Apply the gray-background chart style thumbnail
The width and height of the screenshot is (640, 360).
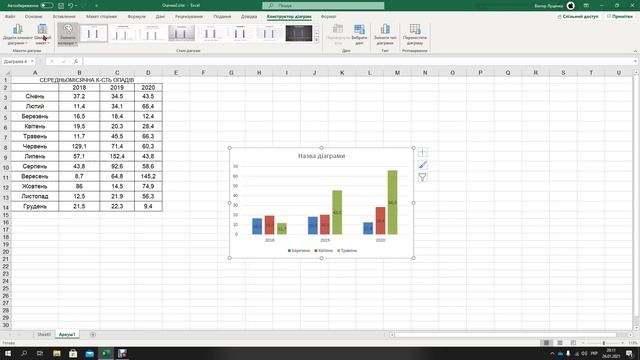[181, 33]
